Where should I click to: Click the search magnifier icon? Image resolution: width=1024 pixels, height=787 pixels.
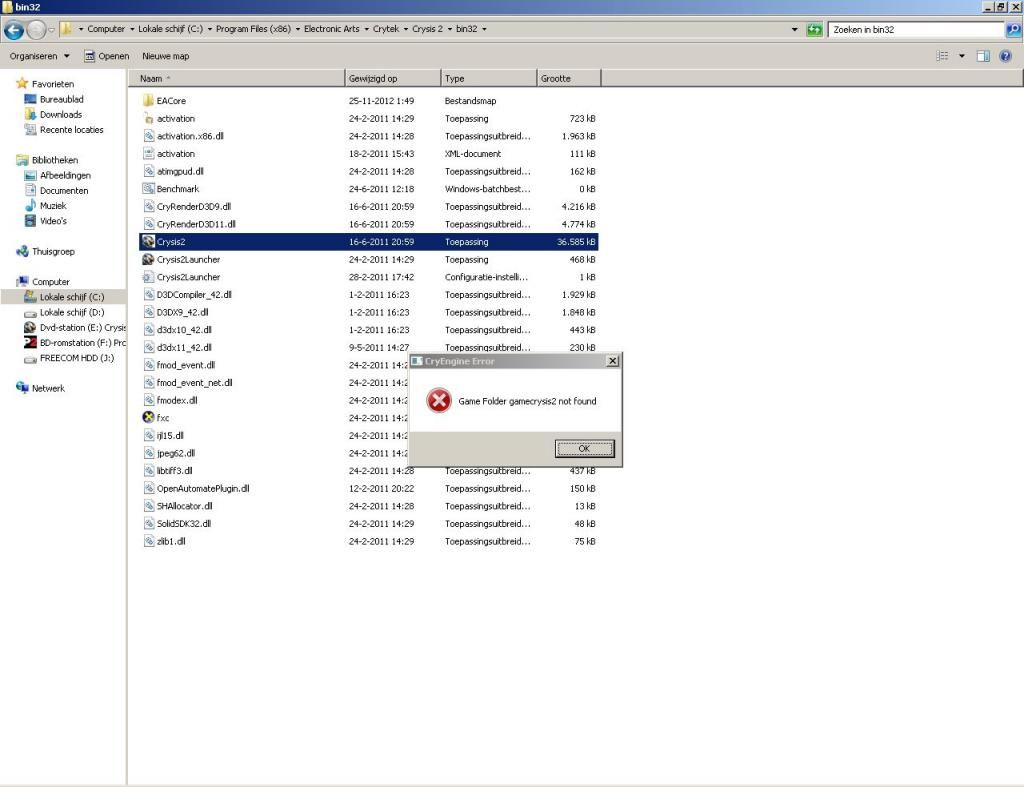coord(1013,29)
